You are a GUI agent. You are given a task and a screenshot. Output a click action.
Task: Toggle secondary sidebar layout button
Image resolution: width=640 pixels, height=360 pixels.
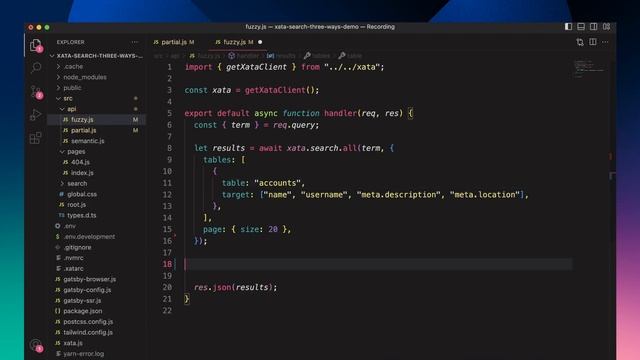click(593, 27)
